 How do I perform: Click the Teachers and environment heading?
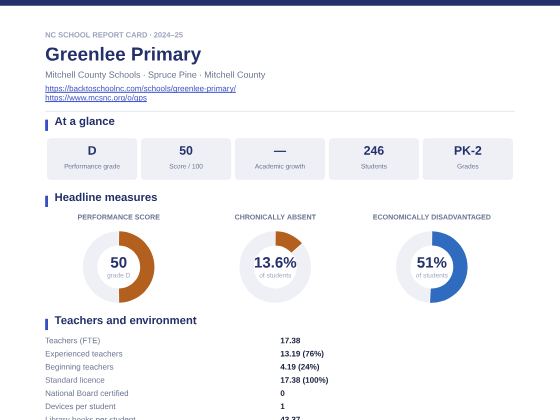125,320
